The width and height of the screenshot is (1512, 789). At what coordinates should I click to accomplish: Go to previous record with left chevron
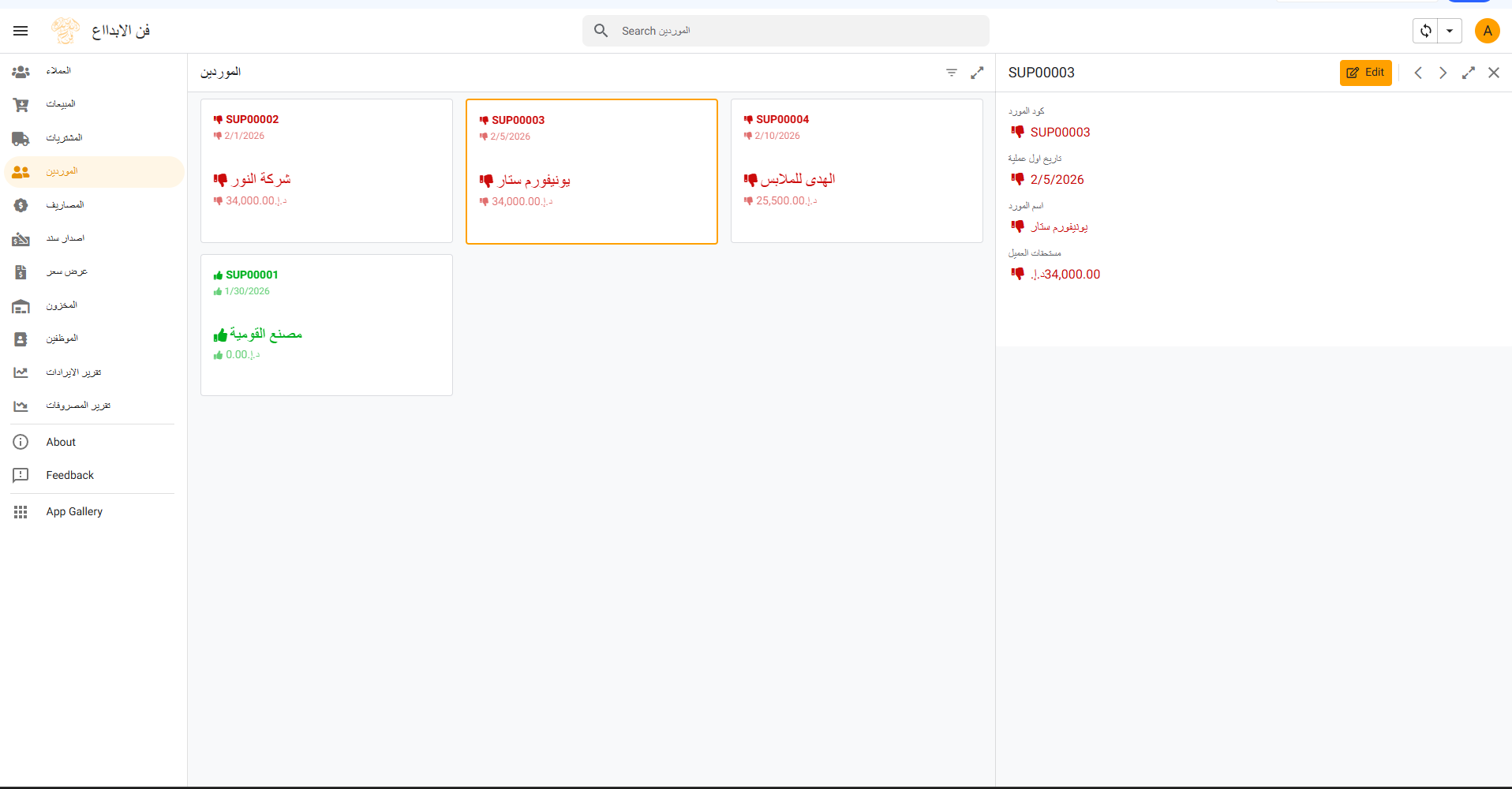tap(1418, 73)
